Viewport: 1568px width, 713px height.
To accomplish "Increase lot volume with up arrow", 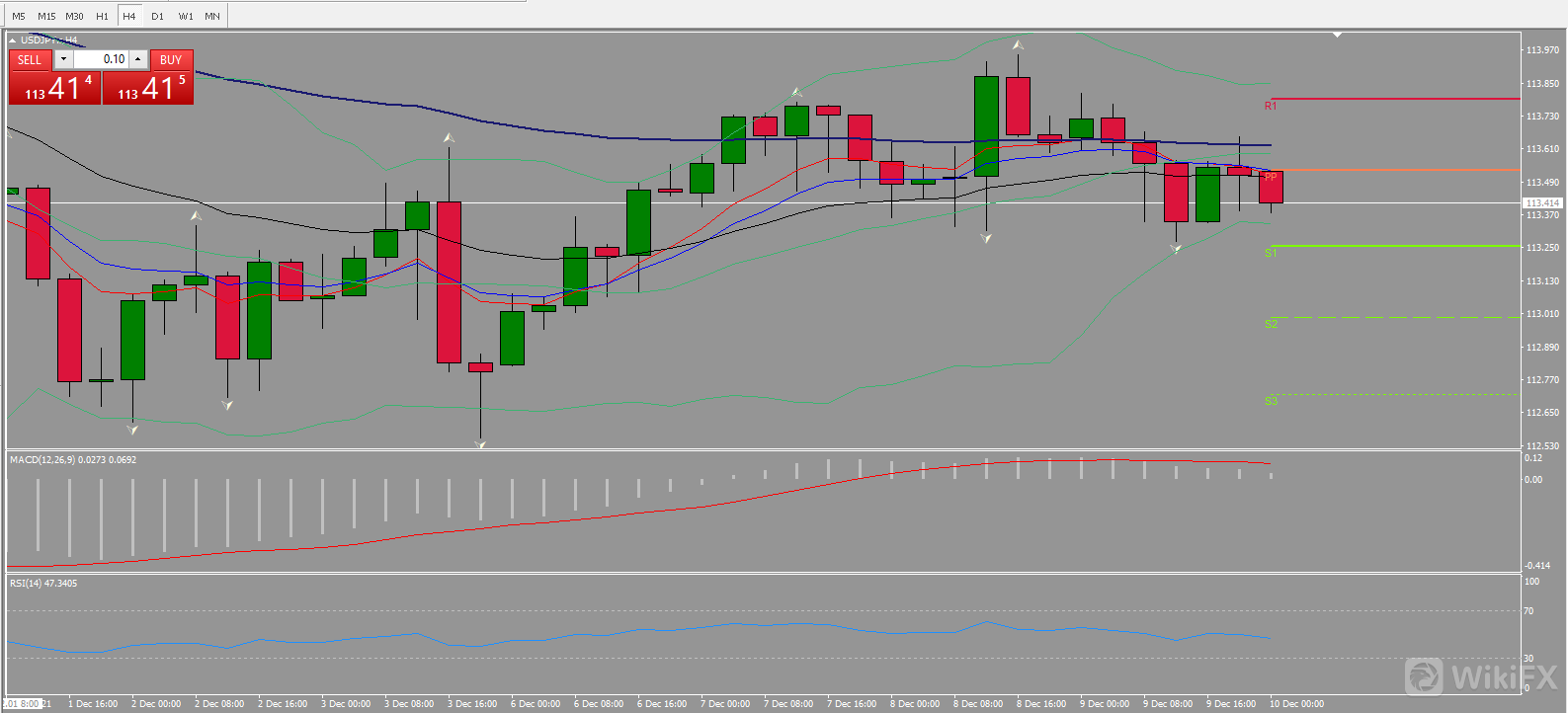I will click(x=138, y=59).
